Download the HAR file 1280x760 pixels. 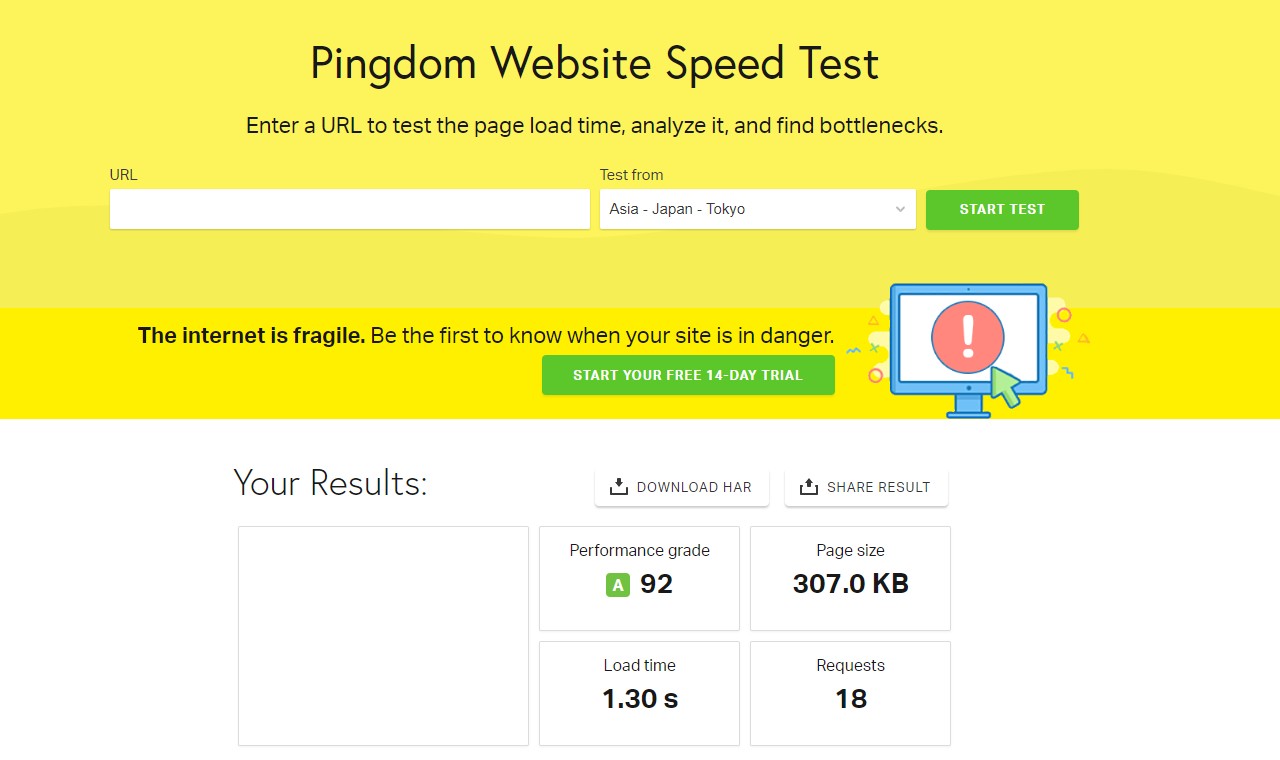[681, 487]
